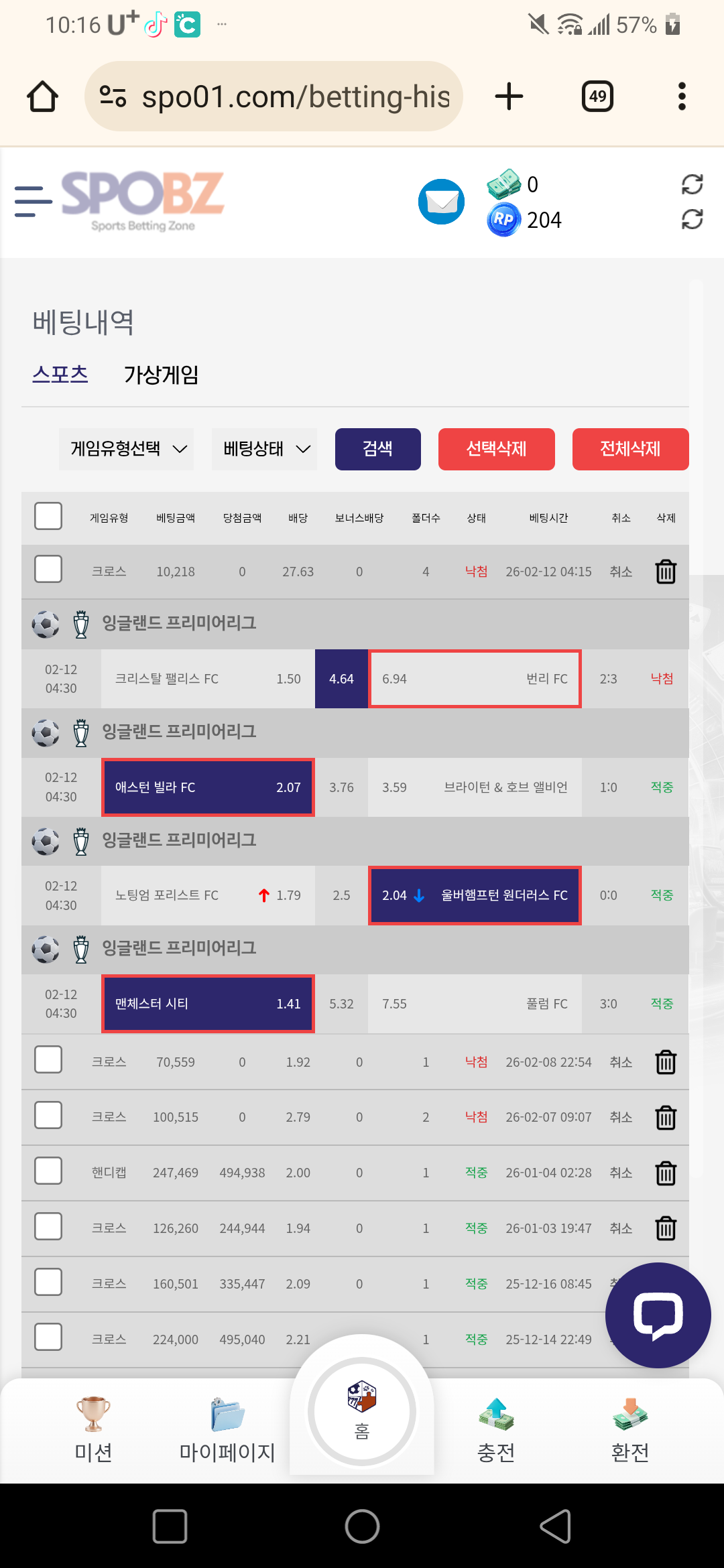Tick the select-all checkbox in header
724x1568 pixels.
pos(48,517)
